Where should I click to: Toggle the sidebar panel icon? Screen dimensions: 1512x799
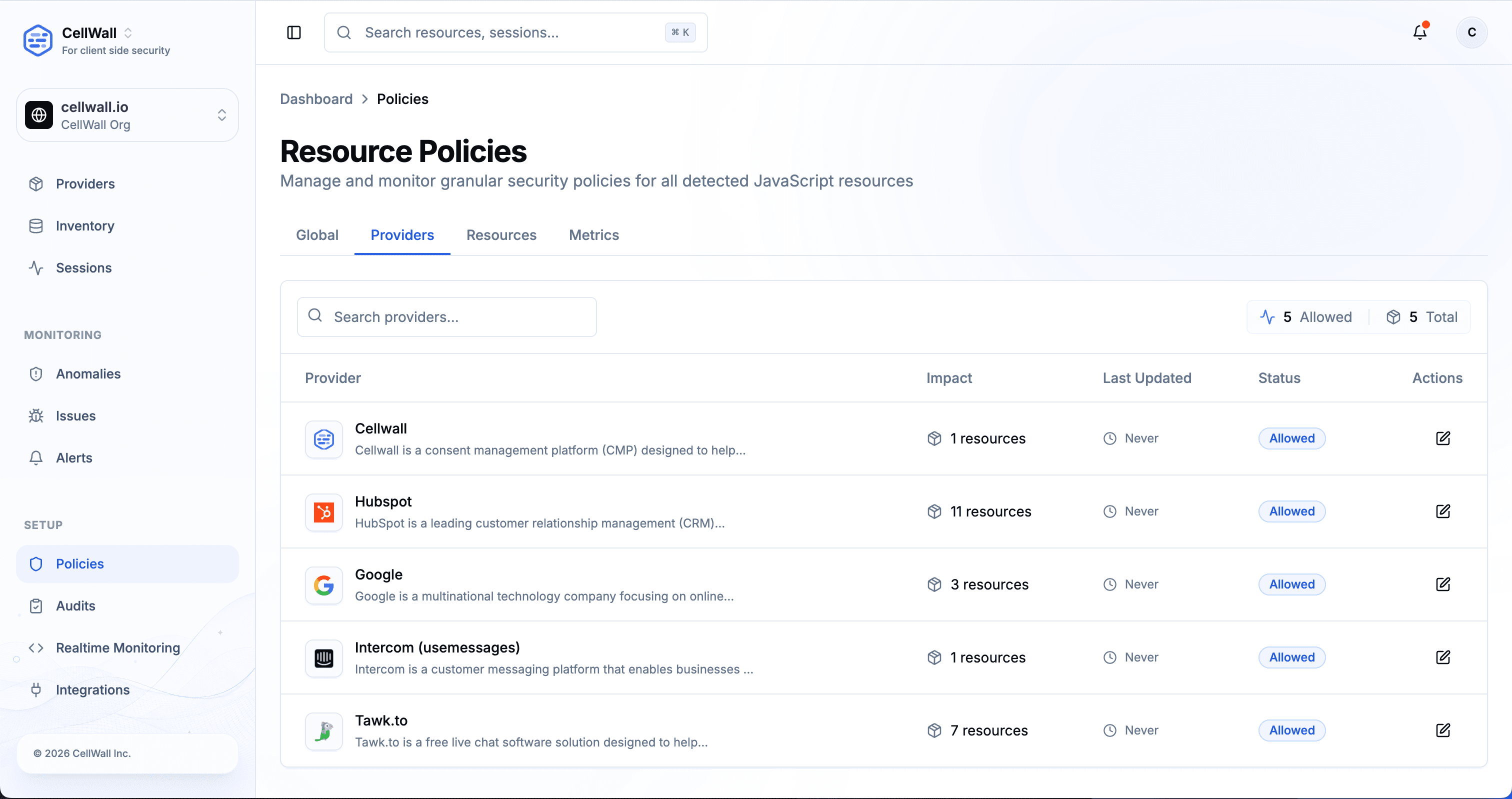click(x=294, y=32)
